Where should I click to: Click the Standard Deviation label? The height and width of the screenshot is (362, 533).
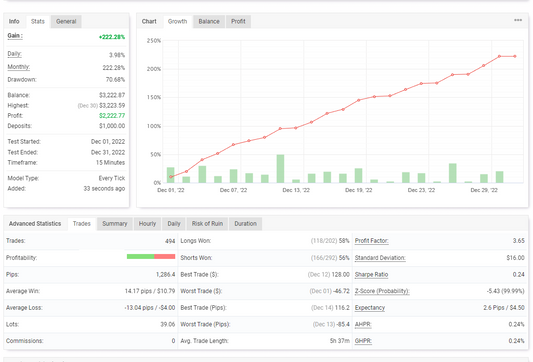(380, 258)
